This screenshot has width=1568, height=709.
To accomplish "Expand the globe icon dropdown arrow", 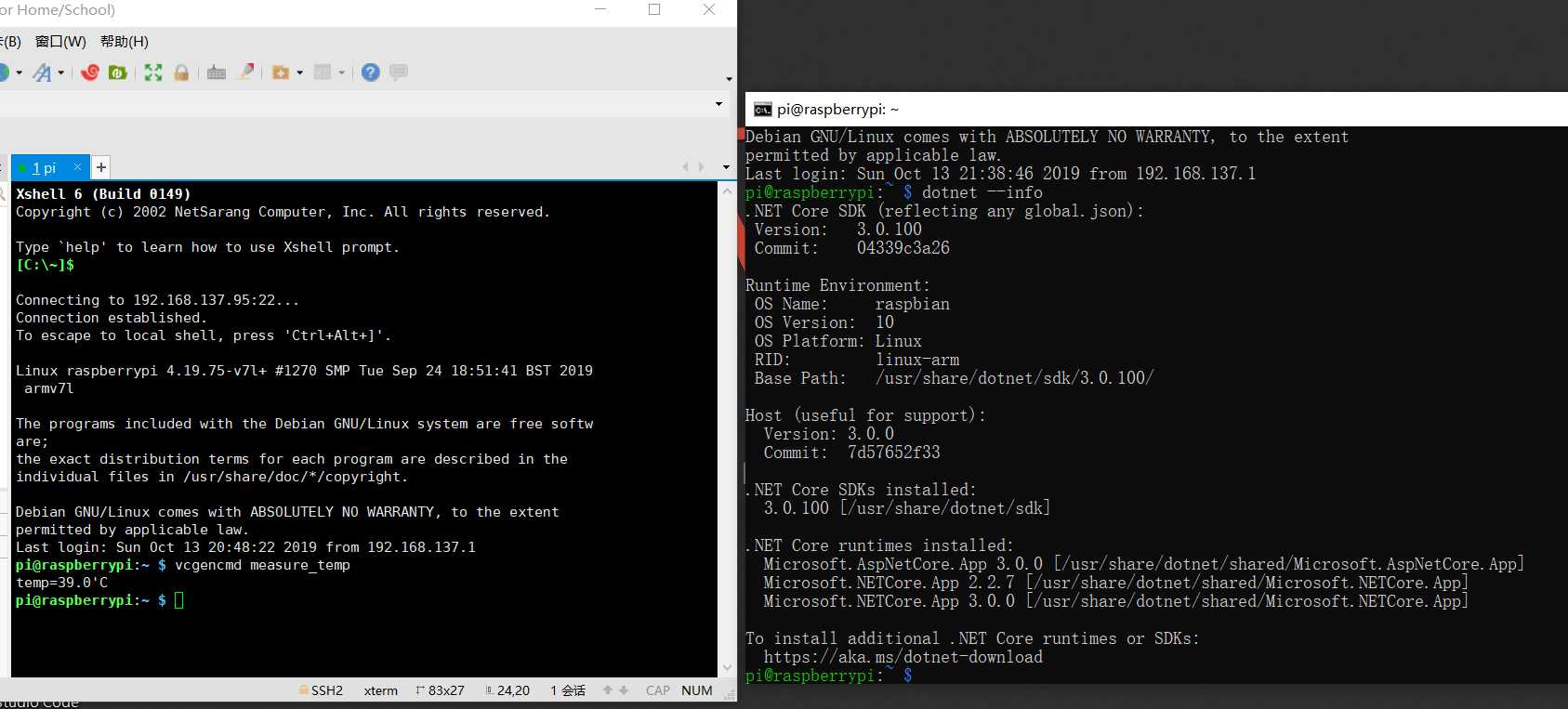I will point(19,72).
